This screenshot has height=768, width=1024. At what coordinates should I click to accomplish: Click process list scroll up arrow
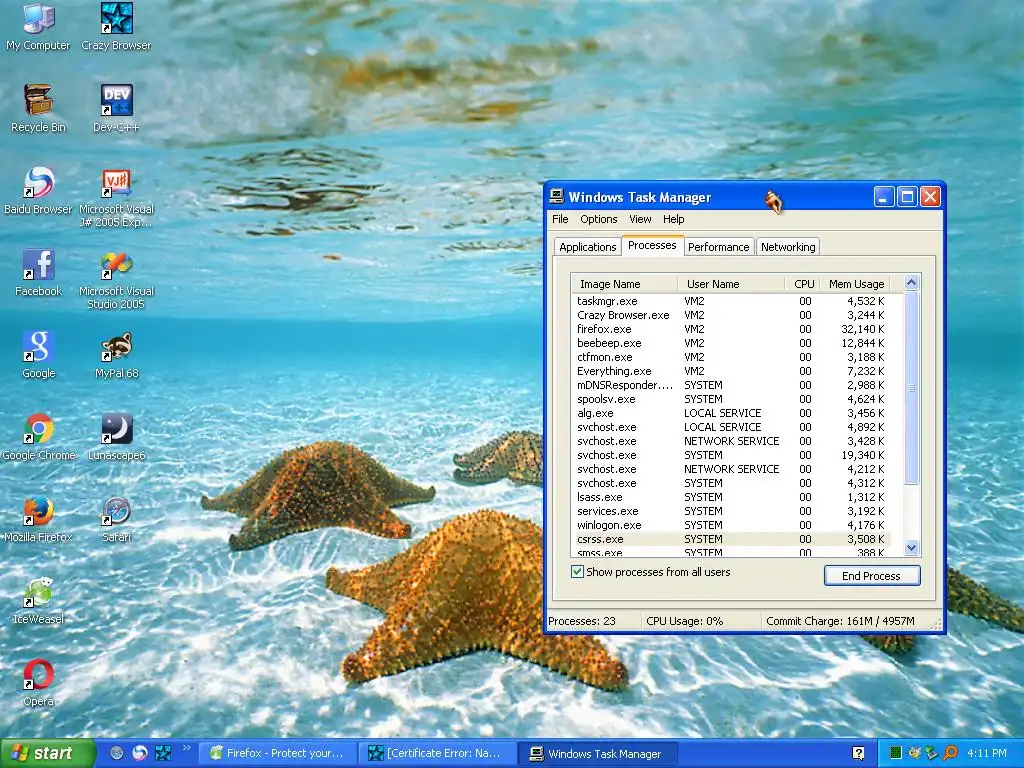pyautogui.click(x=912, y=283)
